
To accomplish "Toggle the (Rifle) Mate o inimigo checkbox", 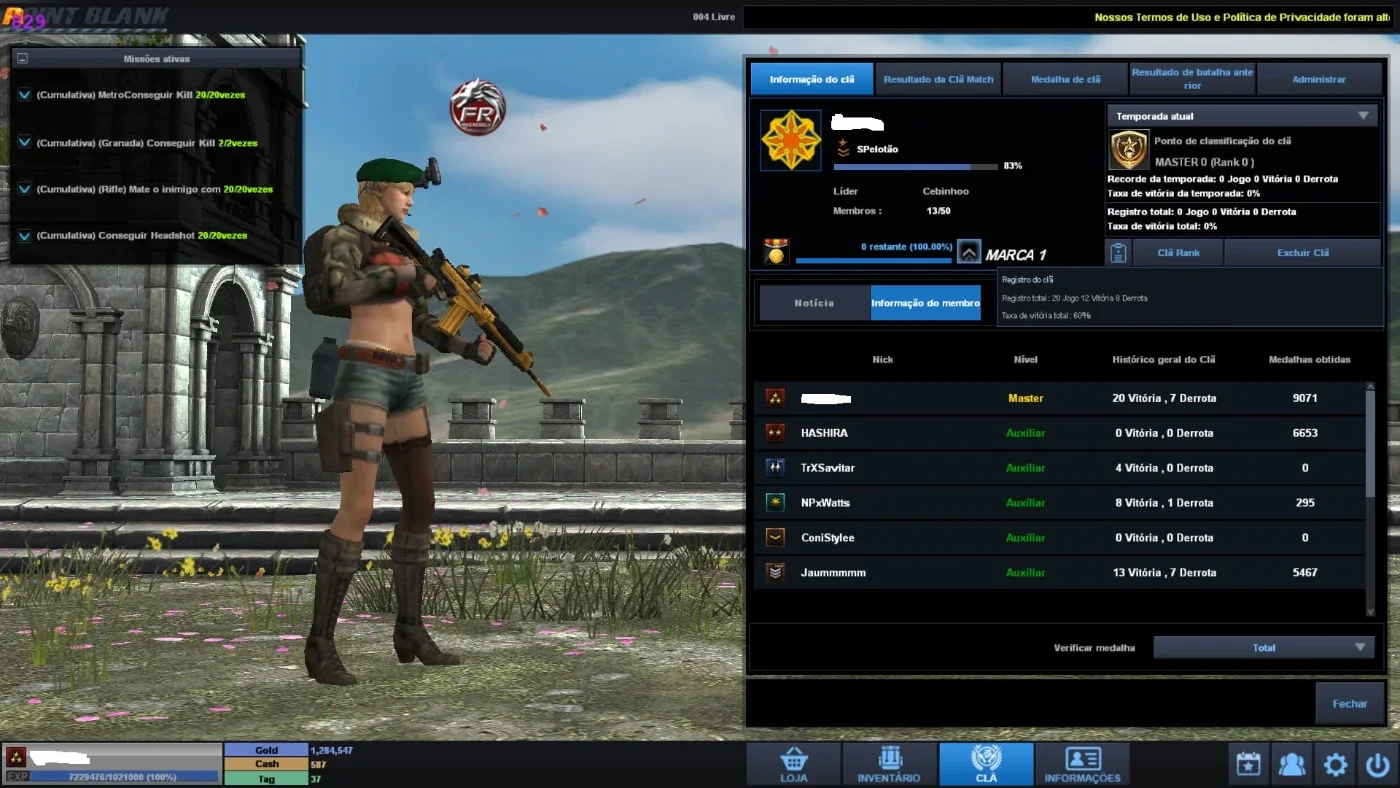I will [x=24, y=189].
